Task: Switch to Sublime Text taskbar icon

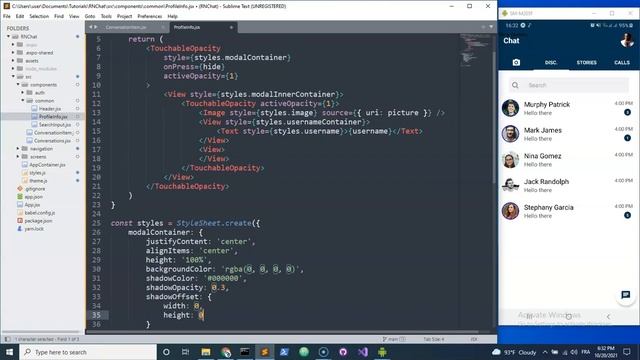Action: pos(264,352)
